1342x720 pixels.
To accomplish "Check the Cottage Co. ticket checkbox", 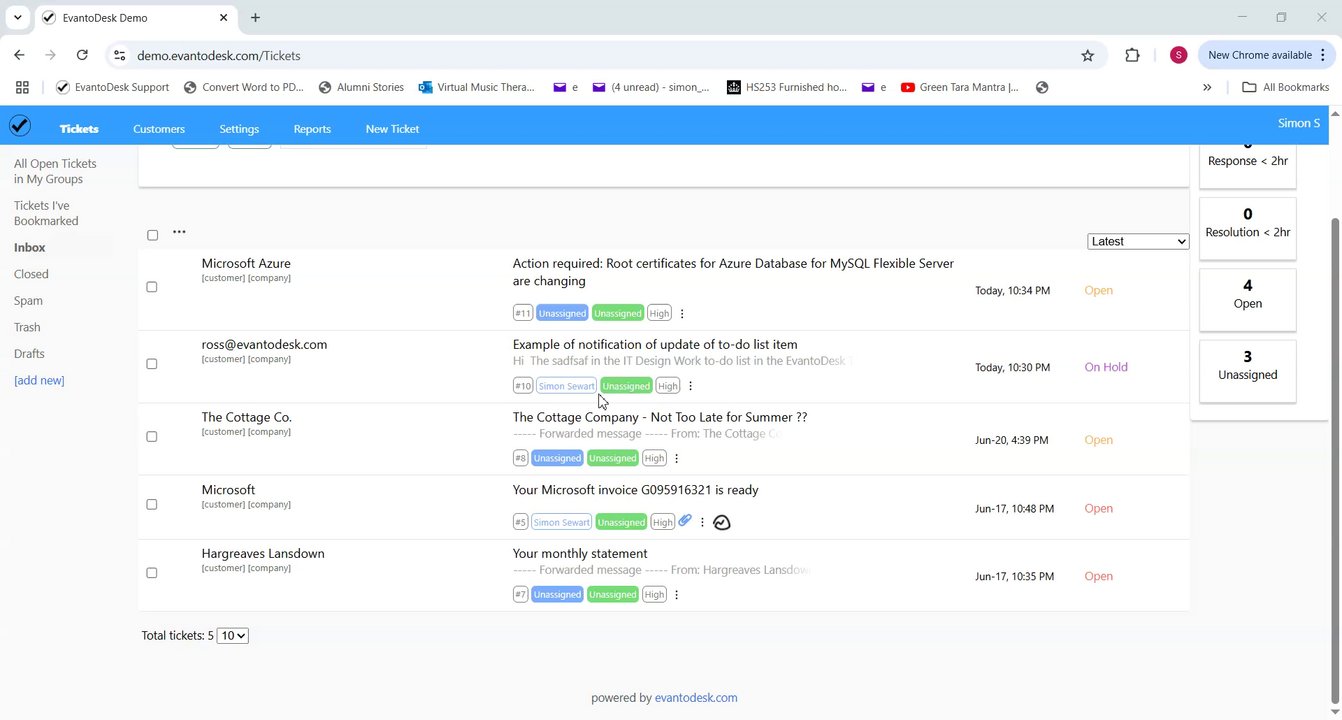I will (x=152, y=437).
